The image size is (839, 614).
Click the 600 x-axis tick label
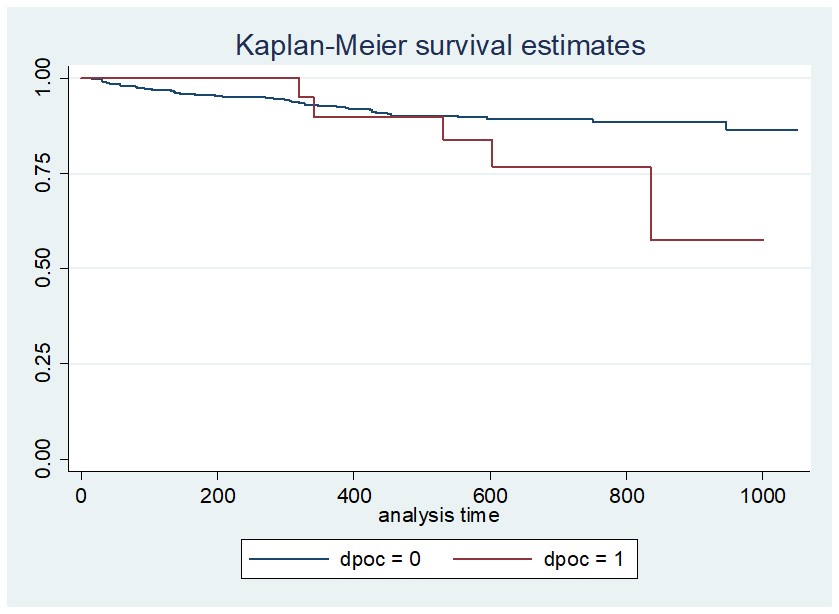[489, 497]
